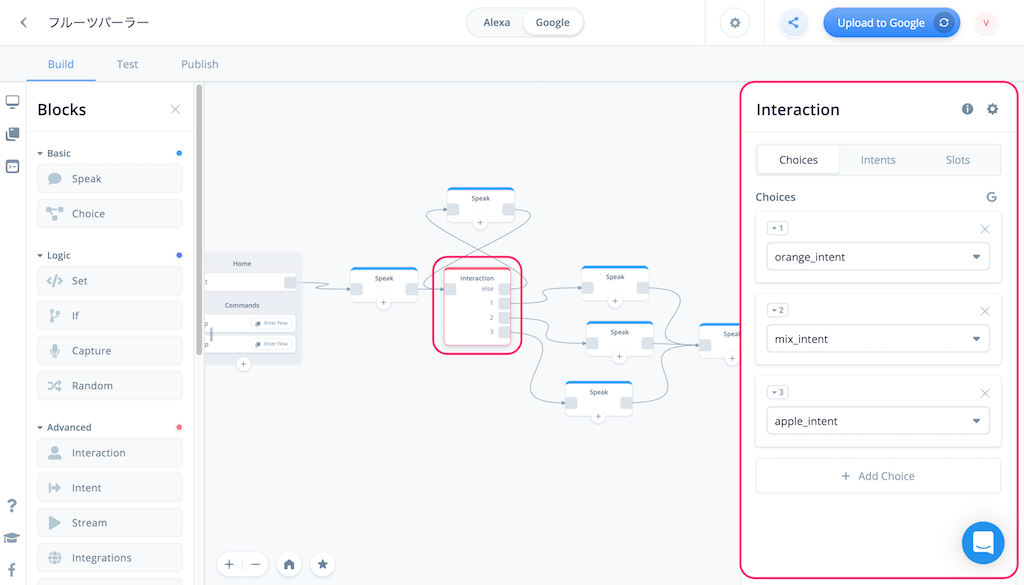Image resolution: width=1024 pixels, height=585 pixels.
Task: Open Interaction panel settings gear
Action: (x=993, y=109)
